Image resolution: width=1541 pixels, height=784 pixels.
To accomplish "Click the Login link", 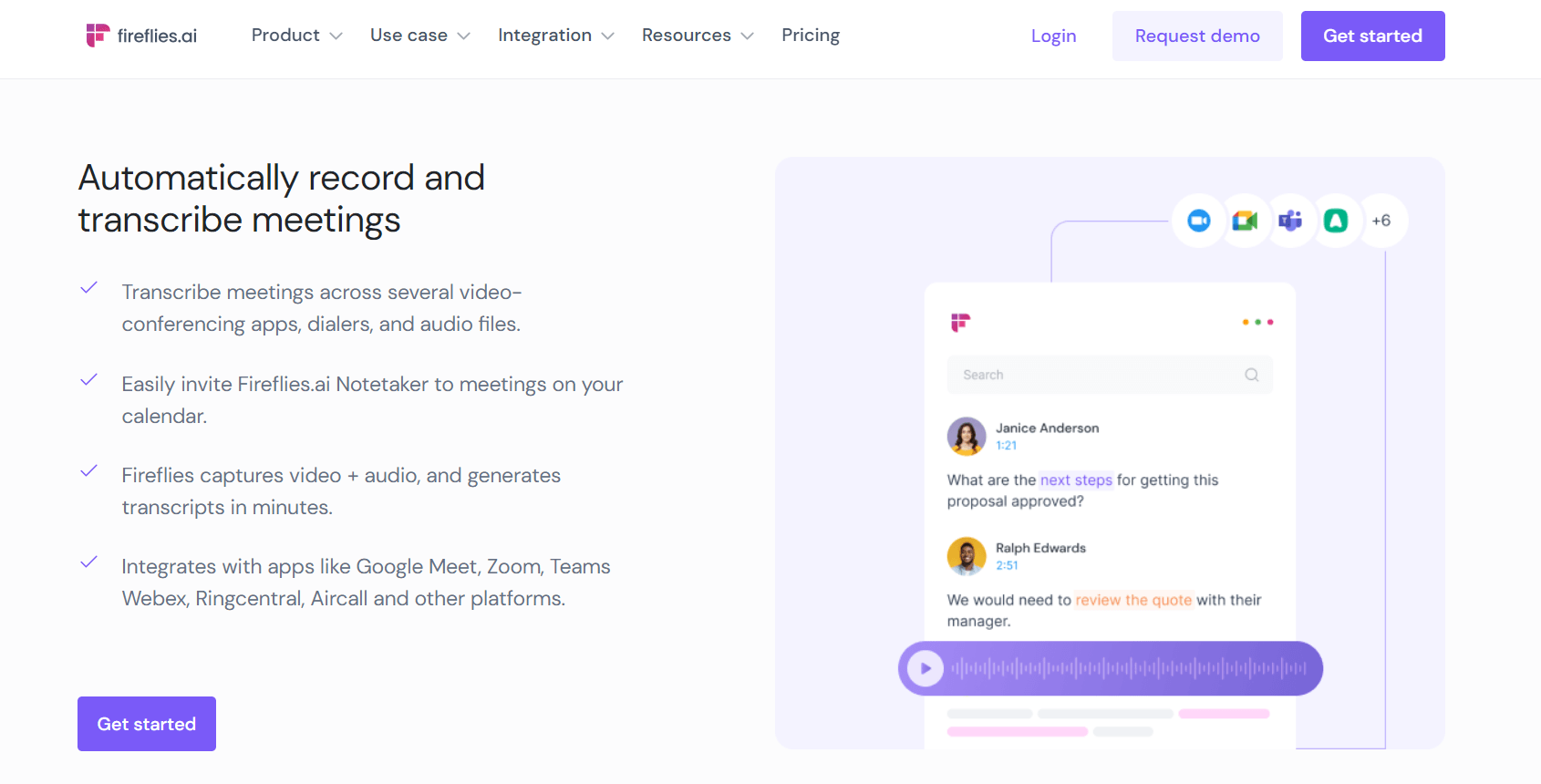I will 1053,36.
